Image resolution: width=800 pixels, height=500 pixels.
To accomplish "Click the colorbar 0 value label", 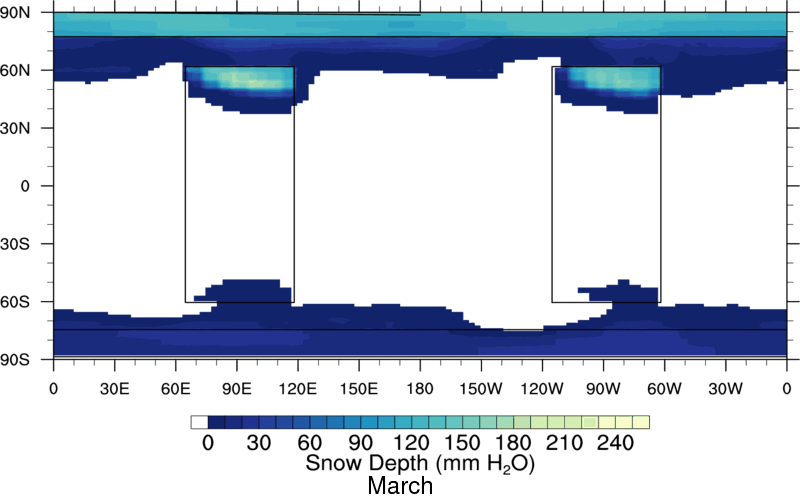I will [208, 442].
